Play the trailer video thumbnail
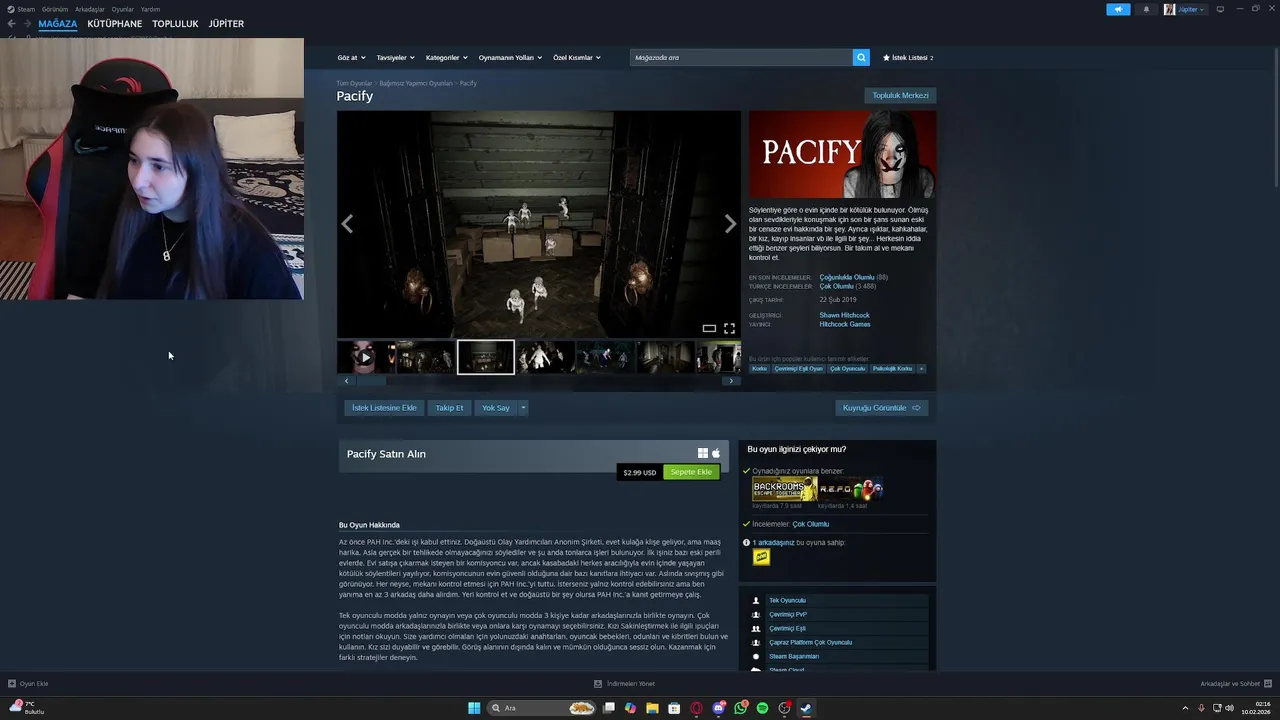1280x720 pixels. pyautogui.click(x=365, y=357)
